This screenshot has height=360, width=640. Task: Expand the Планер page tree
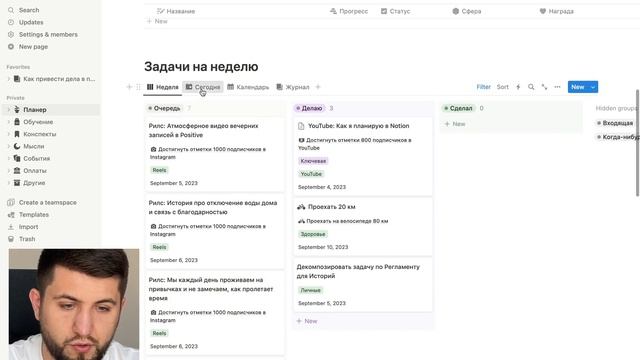[x=9, y=109]
